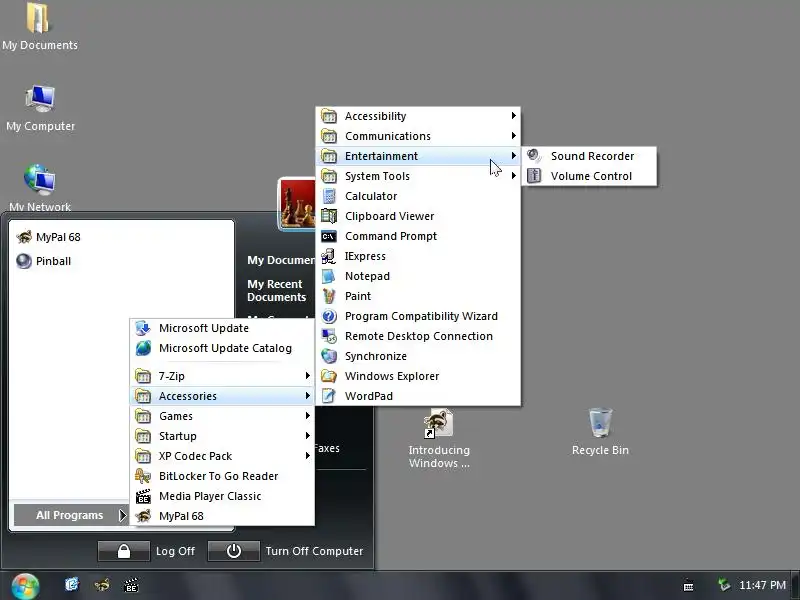Viewport: 800px width, 600px height.
Task: Launch MyPal 68 from All Programs list
Action: pyautogui.click(x=222, y=516)
